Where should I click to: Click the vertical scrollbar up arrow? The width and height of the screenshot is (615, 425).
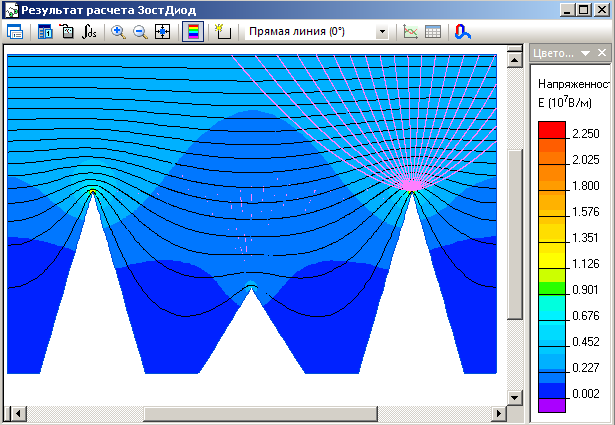514,60
